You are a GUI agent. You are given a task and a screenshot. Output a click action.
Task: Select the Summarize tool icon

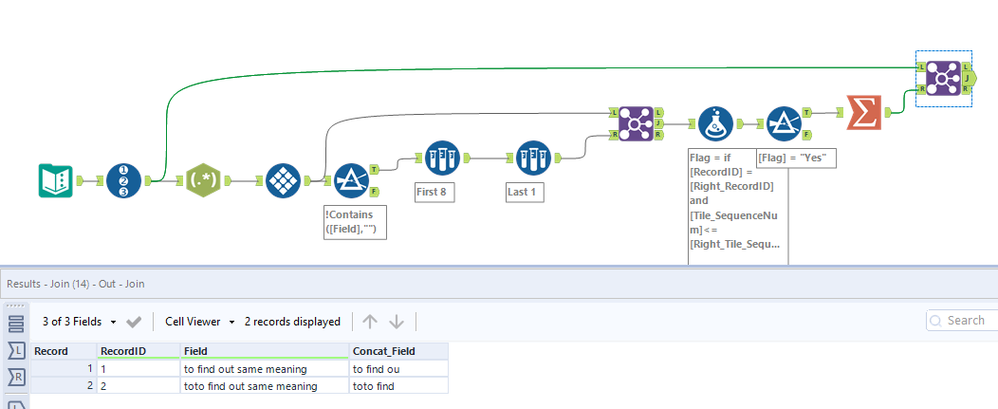pos(864,112)
